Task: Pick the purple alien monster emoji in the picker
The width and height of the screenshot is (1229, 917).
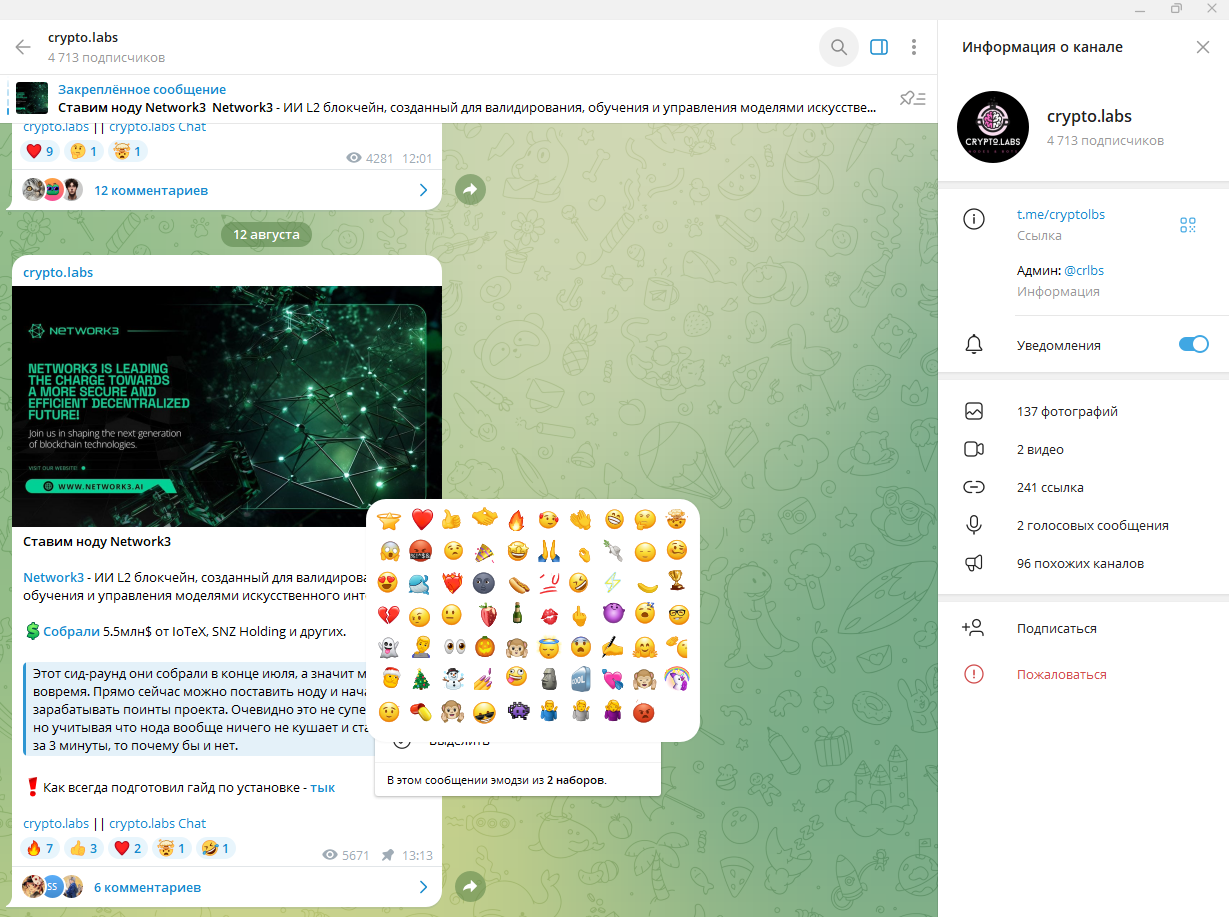Action: coord(516,711)
